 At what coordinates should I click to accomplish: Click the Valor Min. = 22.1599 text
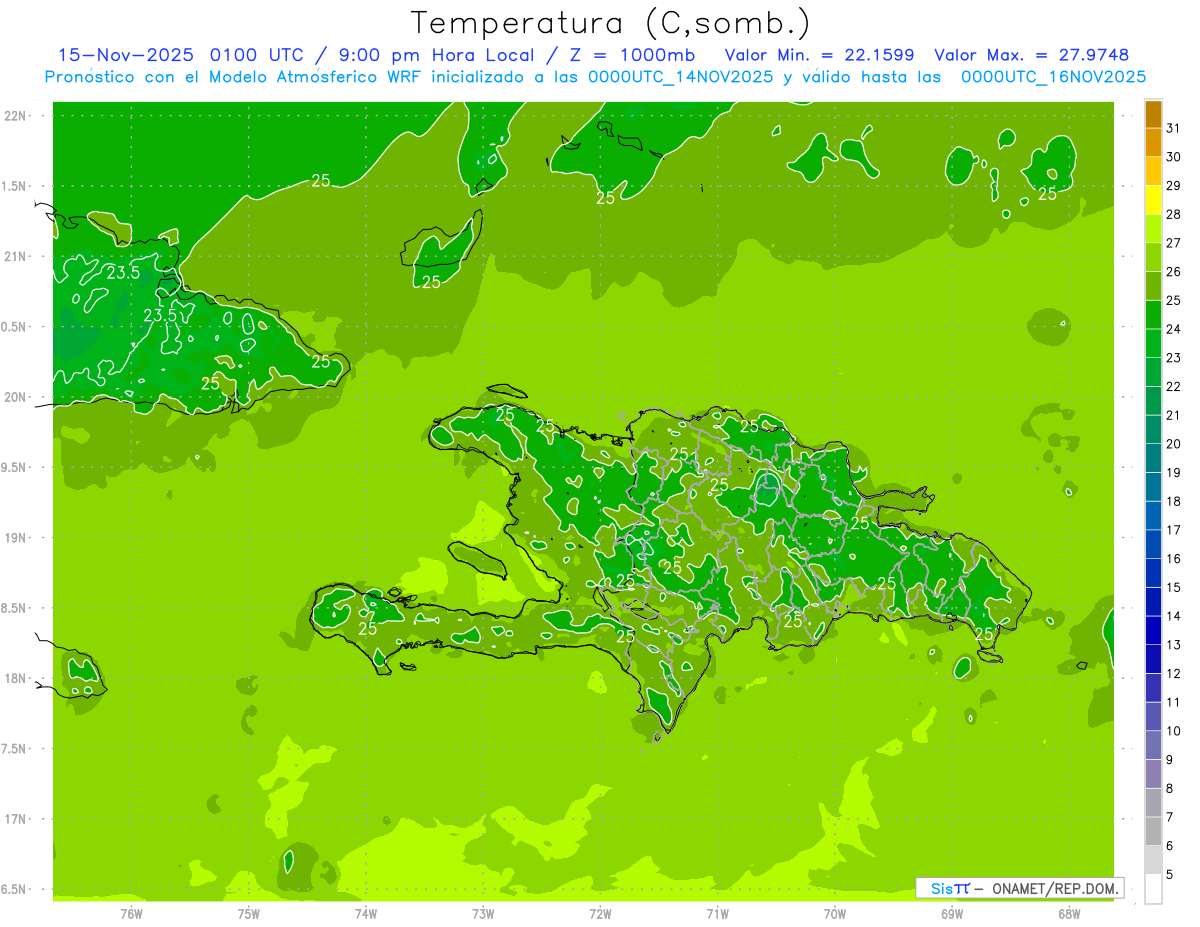[x=819, y=55]
